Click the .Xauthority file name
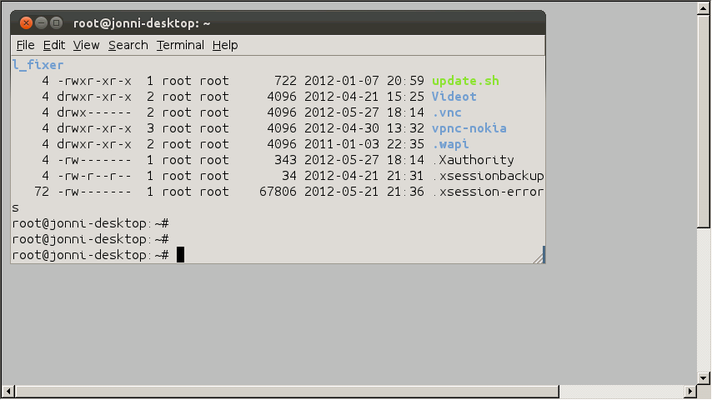Image resolution: width=712 pixels, height=400 pixels. click(x=473, y=160)
